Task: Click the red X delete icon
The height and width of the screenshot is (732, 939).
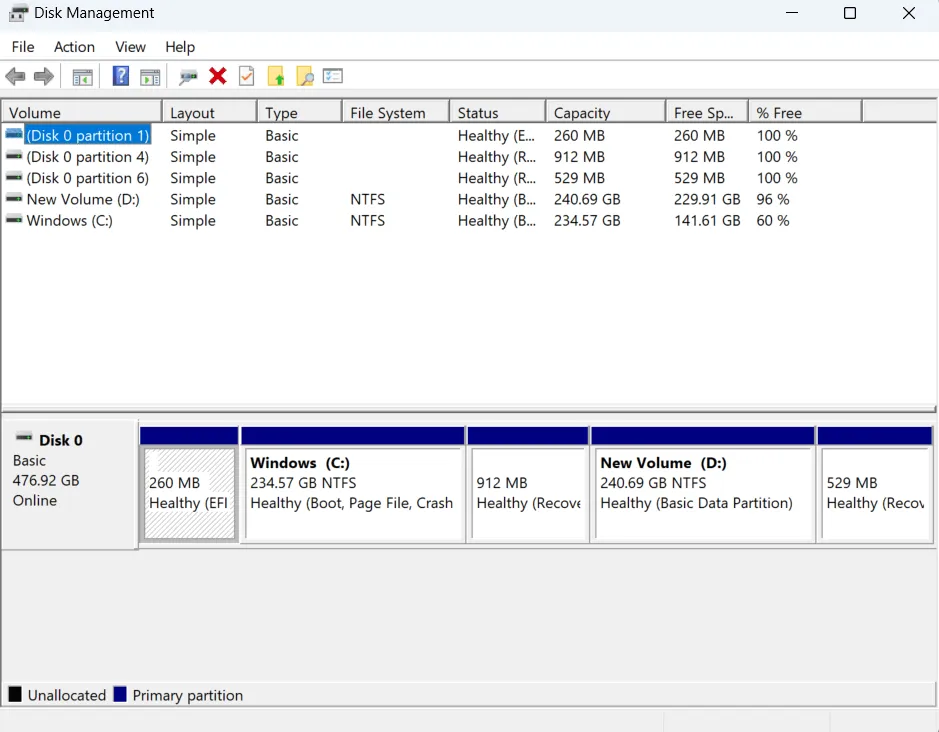Action: (217, 77)
